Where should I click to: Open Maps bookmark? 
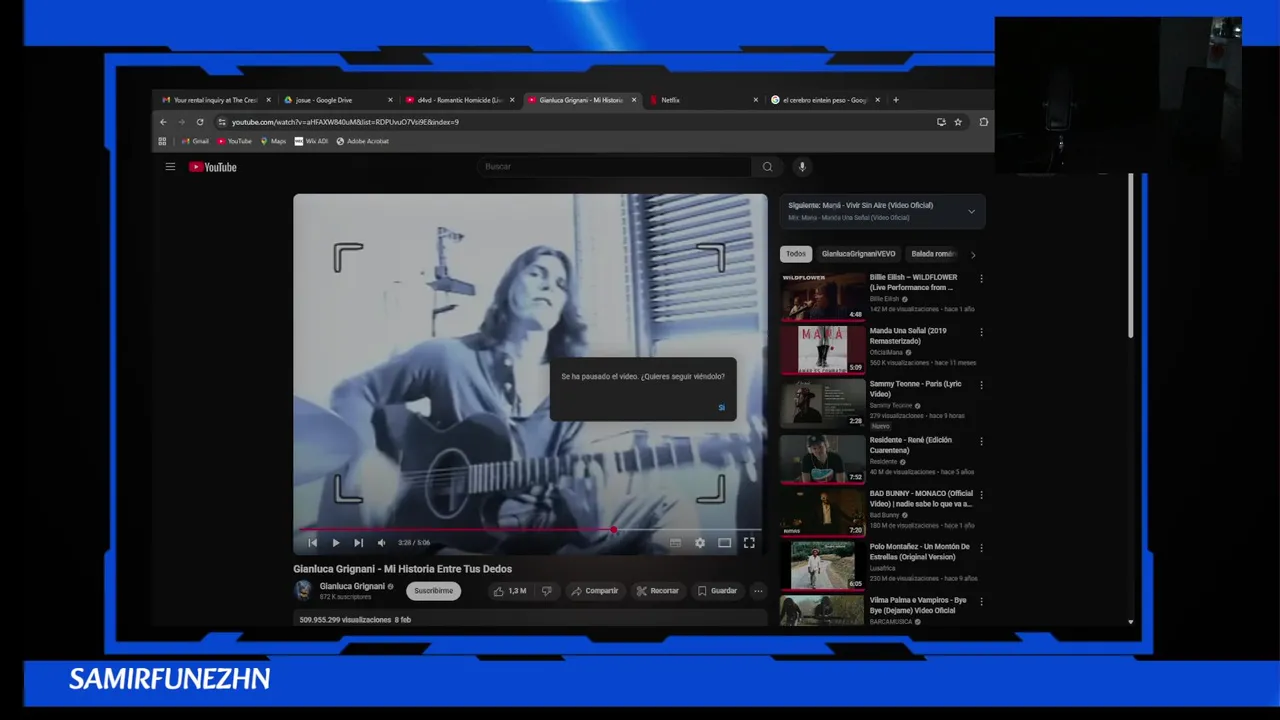(273, 141)
